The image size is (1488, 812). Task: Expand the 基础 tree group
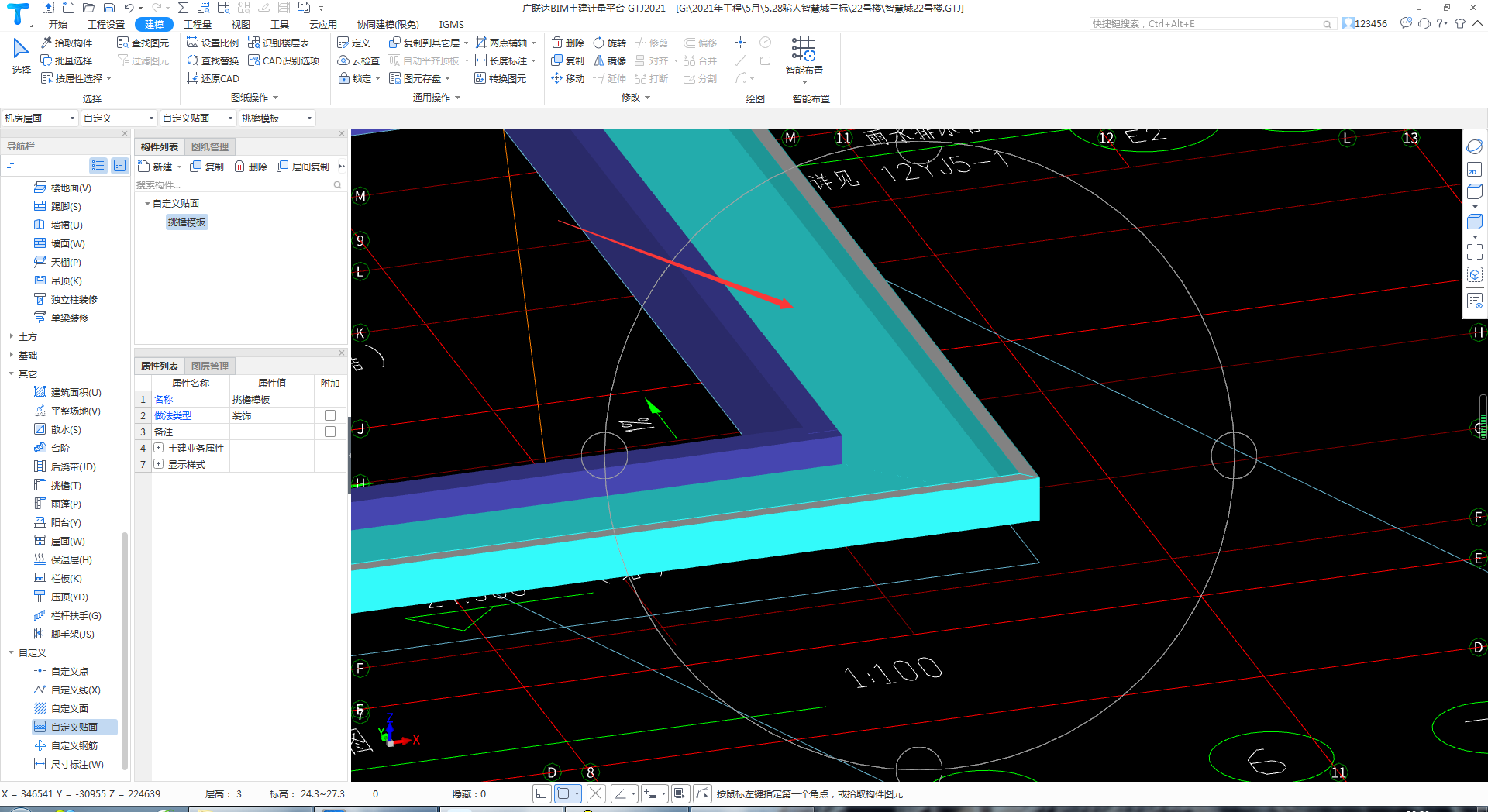[x=11, y=355]
